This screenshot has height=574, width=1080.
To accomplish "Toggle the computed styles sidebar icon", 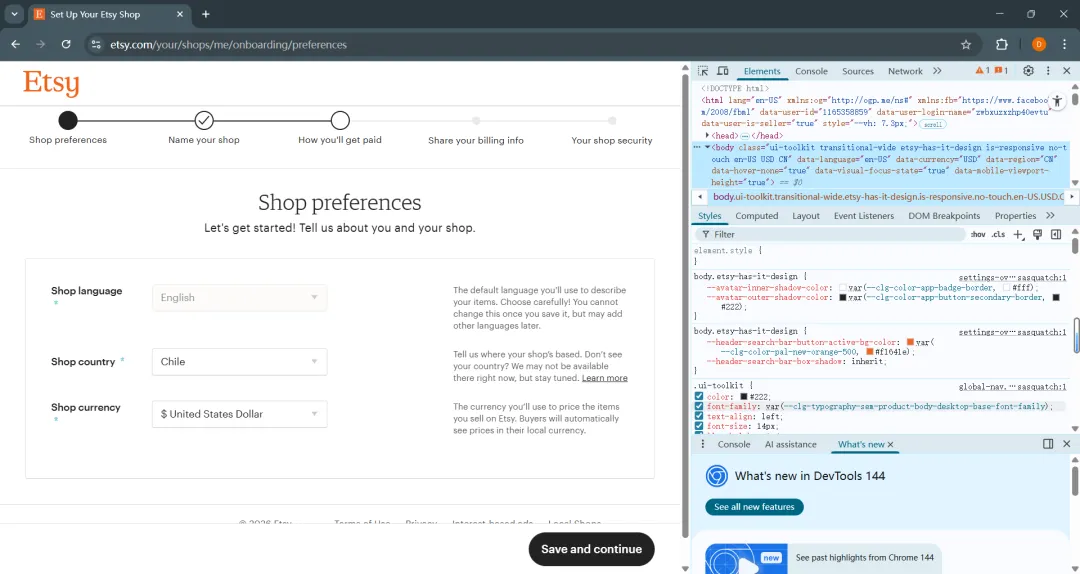I will [x=1056, y=234].
